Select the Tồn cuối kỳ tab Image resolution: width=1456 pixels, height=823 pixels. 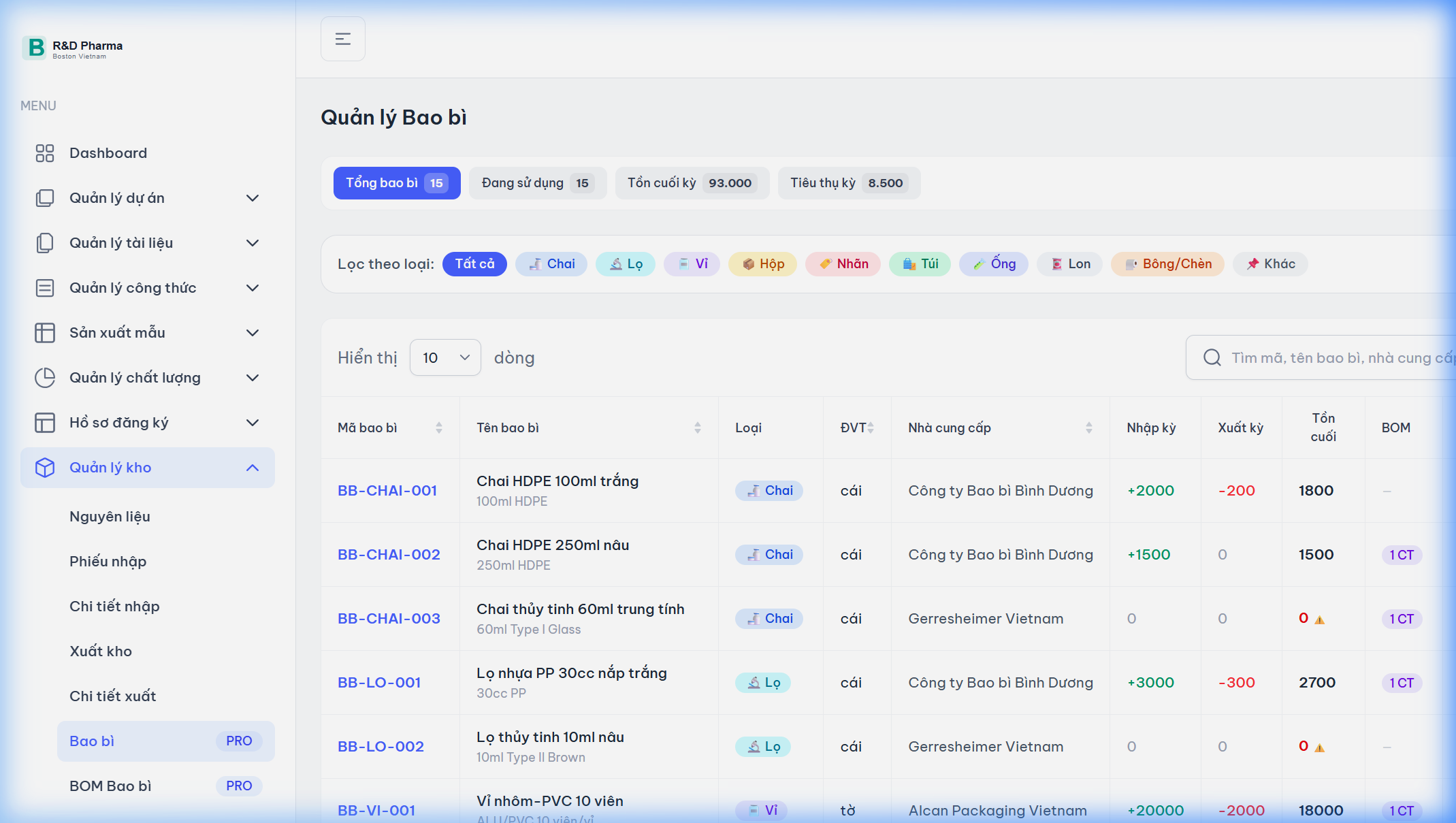tap(692, 183)
